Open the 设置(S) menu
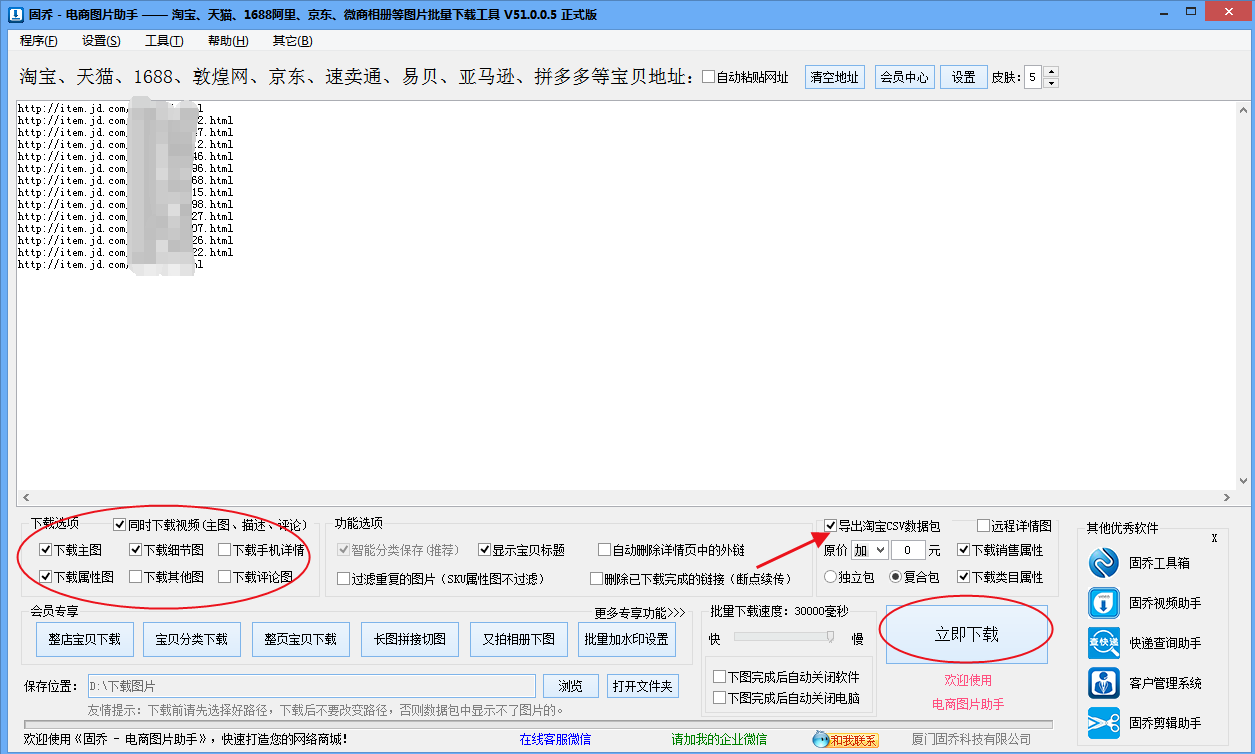 (x=101, y=41)
